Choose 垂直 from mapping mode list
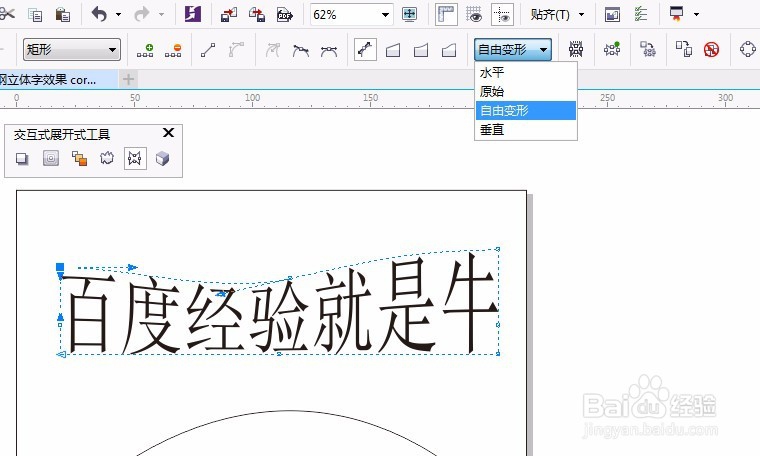 point(526,129)
